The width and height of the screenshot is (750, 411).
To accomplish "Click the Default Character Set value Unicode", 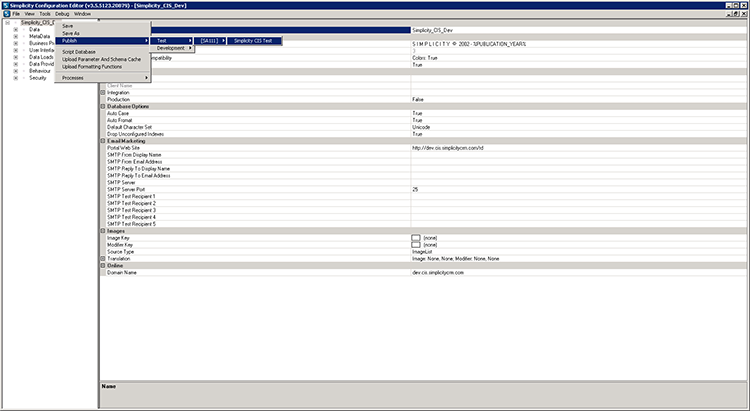I will click(421, 127).
